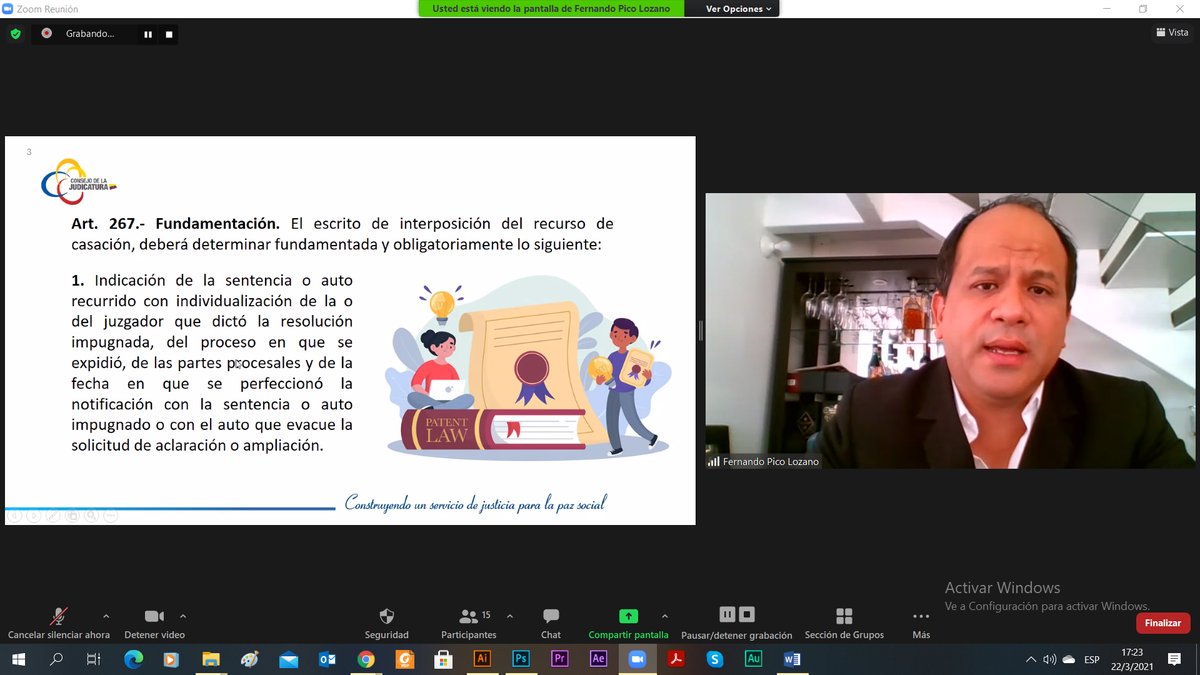Screen dimensions: 1200x675
Task: Open the Chat panel
Action: coord(551,623)
